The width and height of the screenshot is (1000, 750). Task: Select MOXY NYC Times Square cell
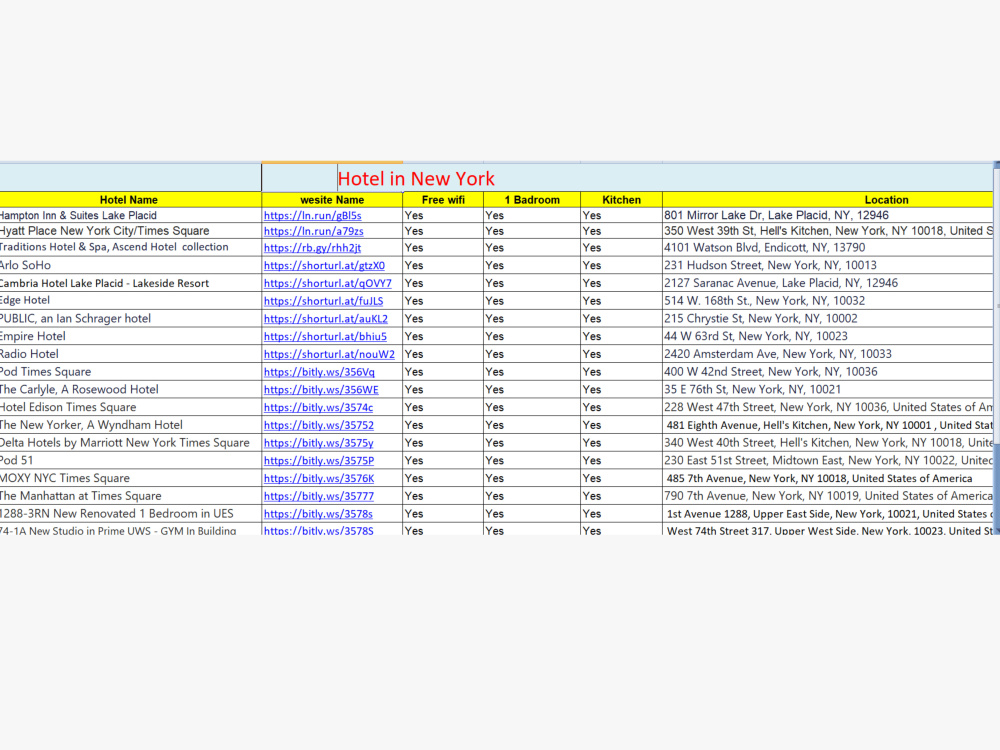coord(130,478)
